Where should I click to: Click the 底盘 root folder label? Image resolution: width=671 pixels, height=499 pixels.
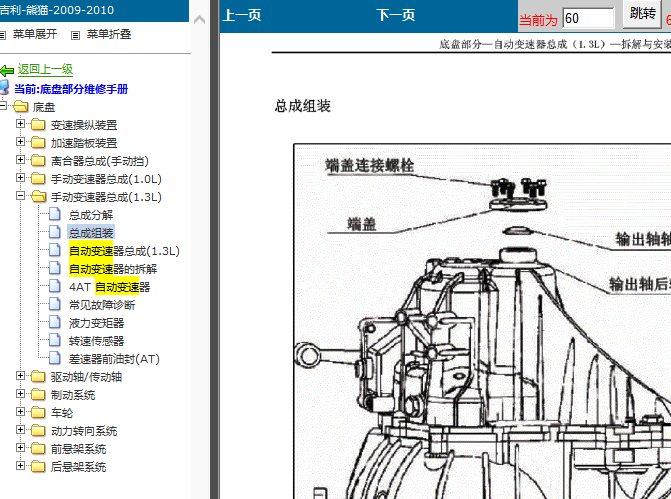pos(44,107)
